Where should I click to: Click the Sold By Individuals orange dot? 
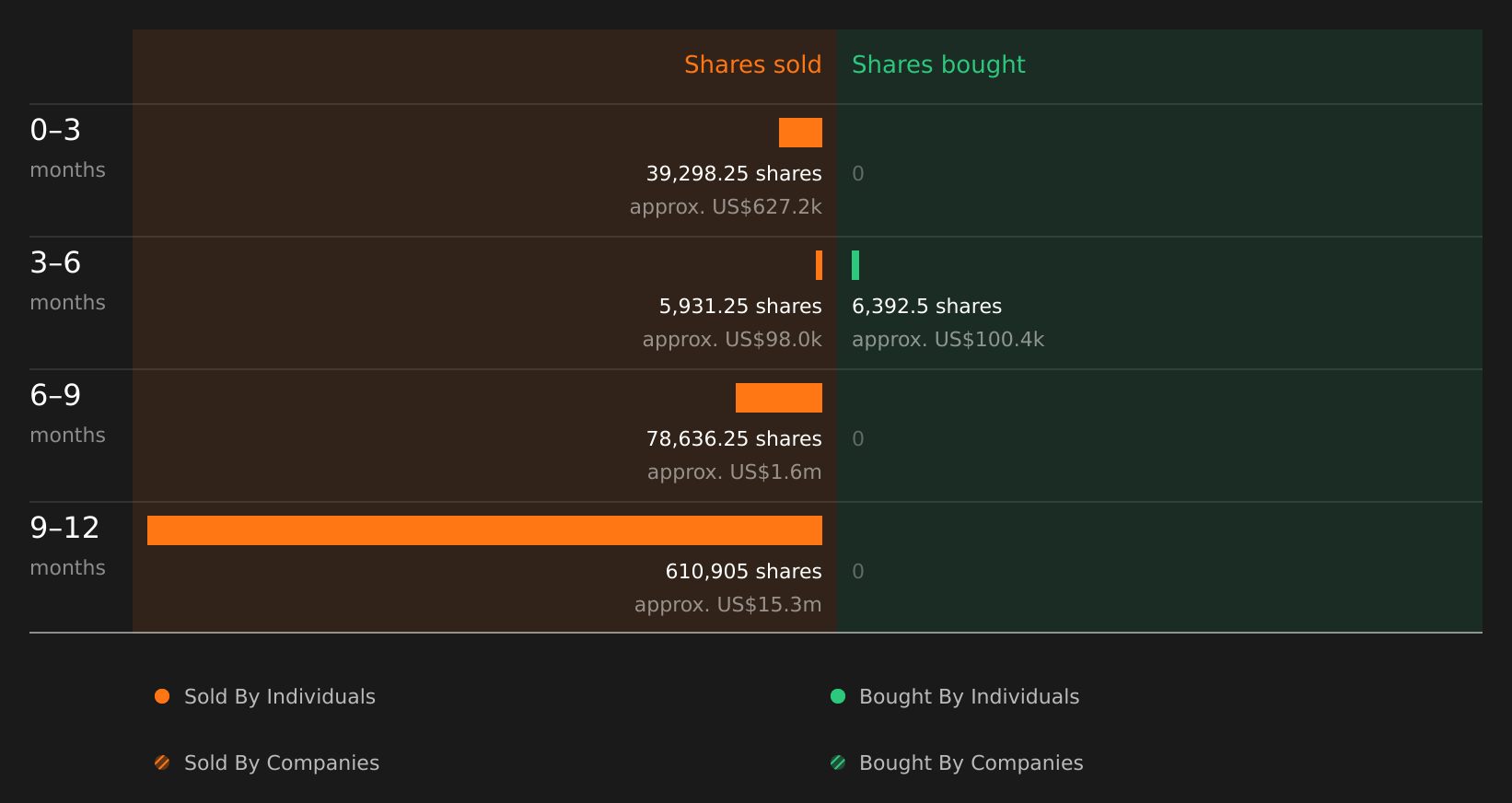(x=162, y=696)
